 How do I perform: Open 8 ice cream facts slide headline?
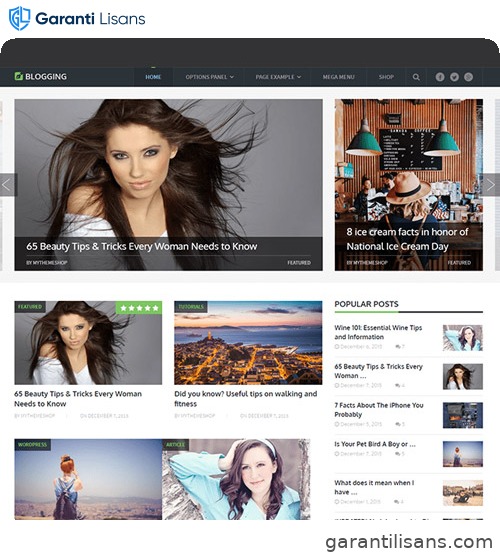tap(407, 239)
